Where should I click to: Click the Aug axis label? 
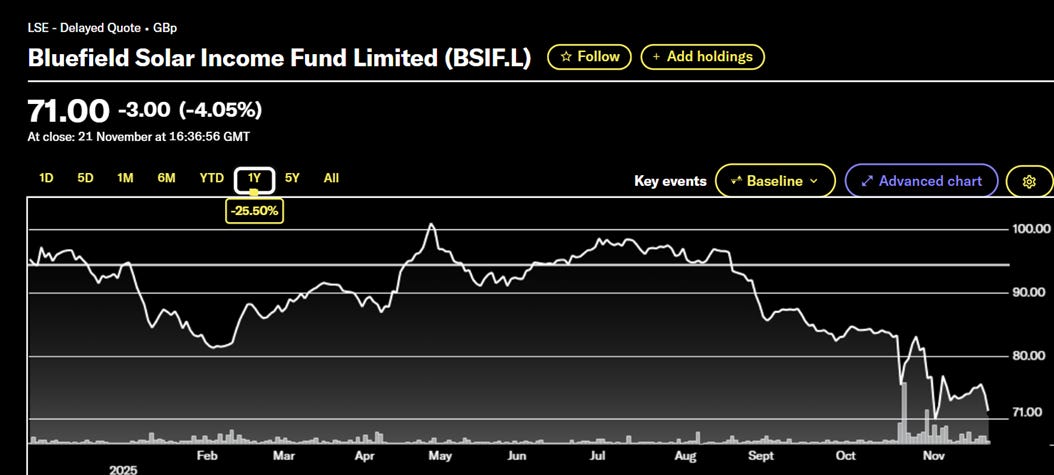pos(685,456)
